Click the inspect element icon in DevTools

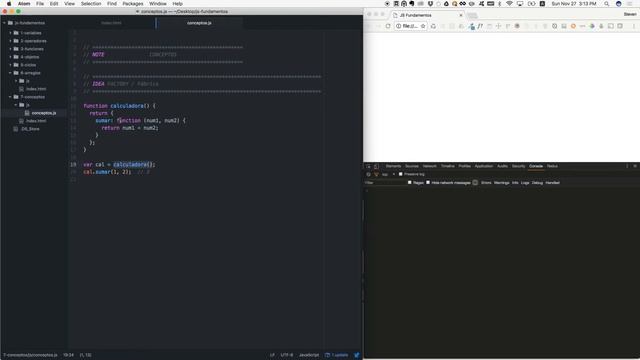click(368, 167)
